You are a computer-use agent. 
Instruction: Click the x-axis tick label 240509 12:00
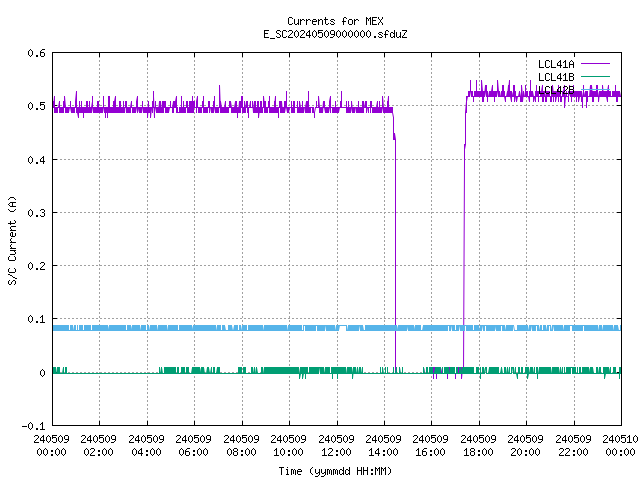pos(336,445)
